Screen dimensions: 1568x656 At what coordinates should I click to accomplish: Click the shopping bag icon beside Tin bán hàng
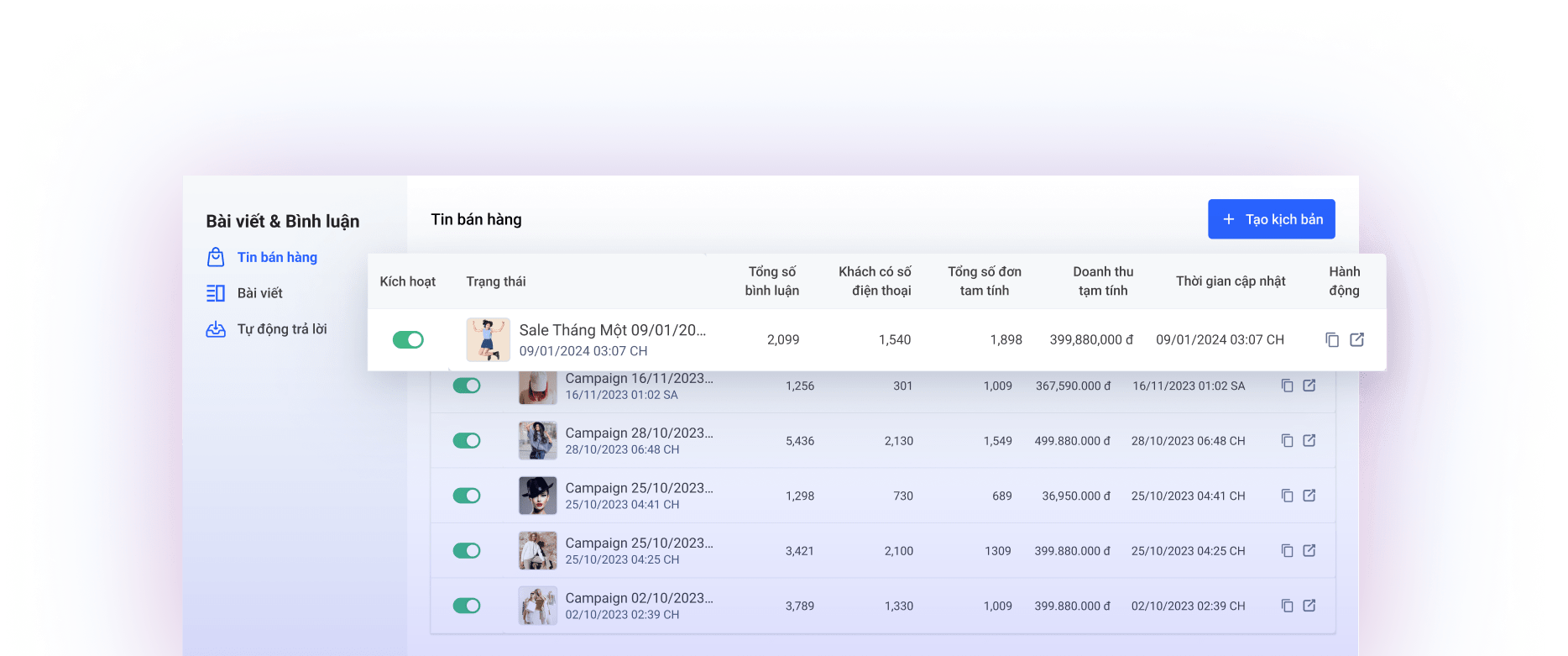216,257
